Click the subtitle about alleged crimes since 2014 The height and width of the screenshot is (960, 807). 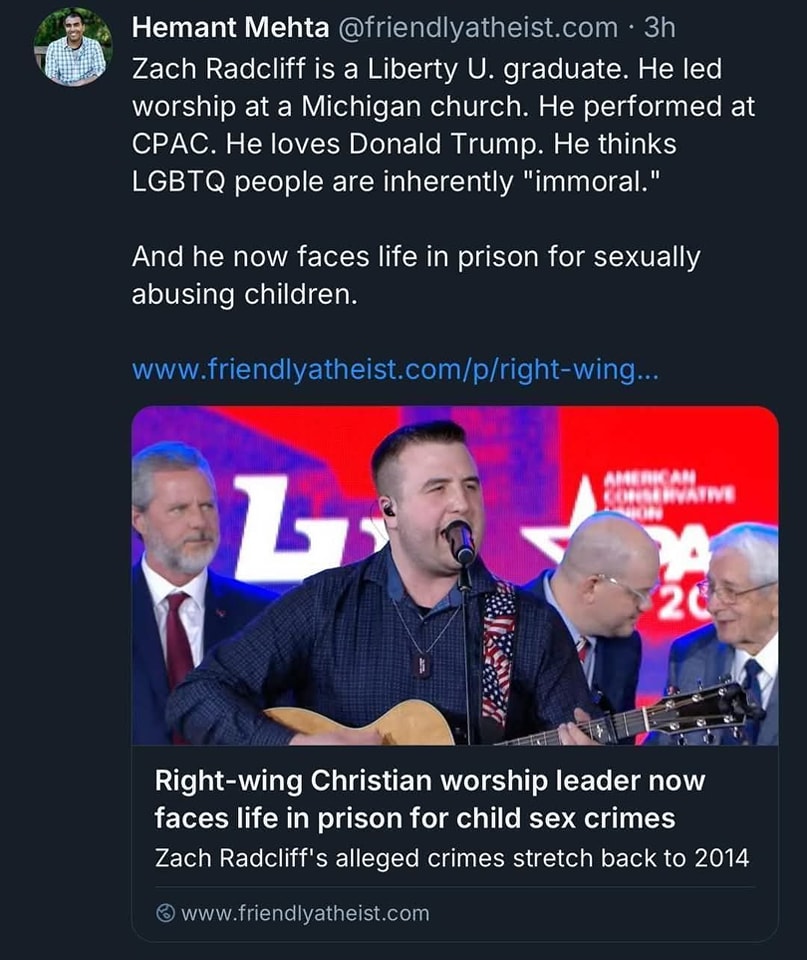[451, 857]
